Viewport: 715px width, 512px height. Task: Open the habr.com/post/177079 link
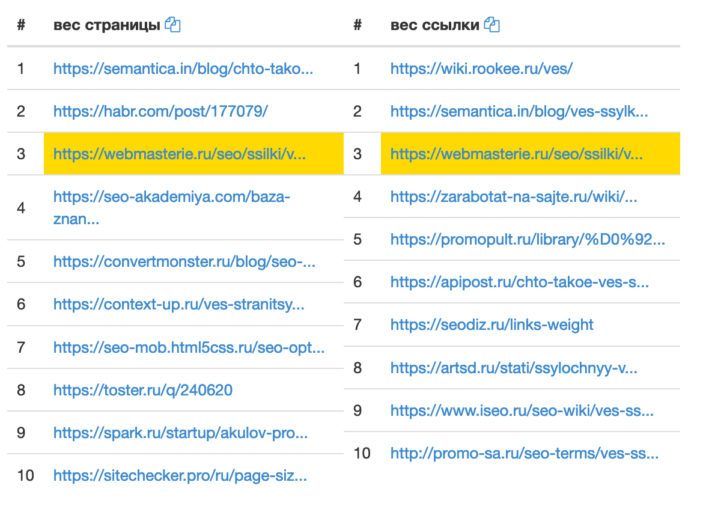click(x=160, y=111)
